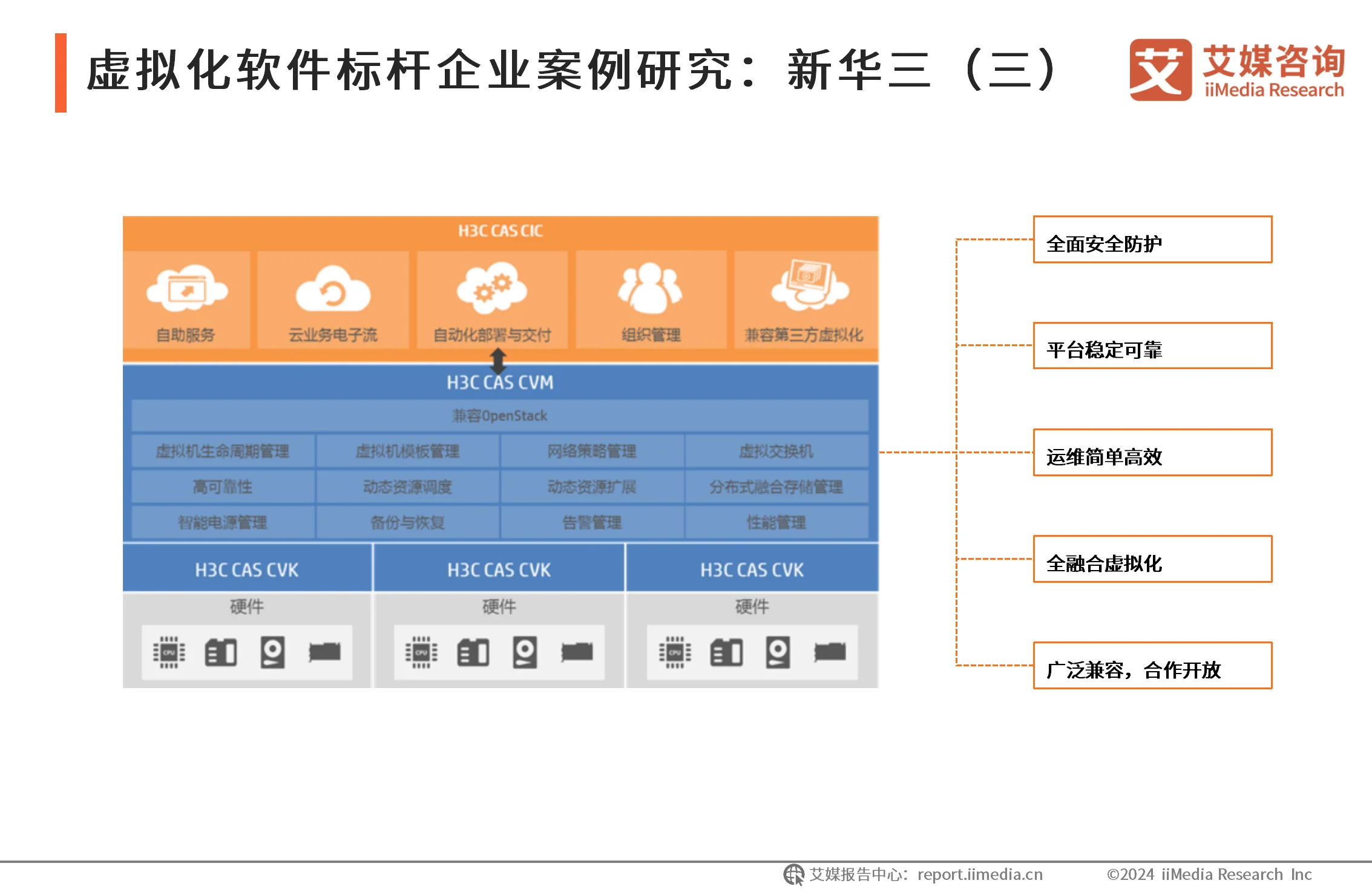Click the CPU chip icon in third 硬件 block
Image resolution: width=1372 pixels, height=892 pixels.
pos(675,652)
